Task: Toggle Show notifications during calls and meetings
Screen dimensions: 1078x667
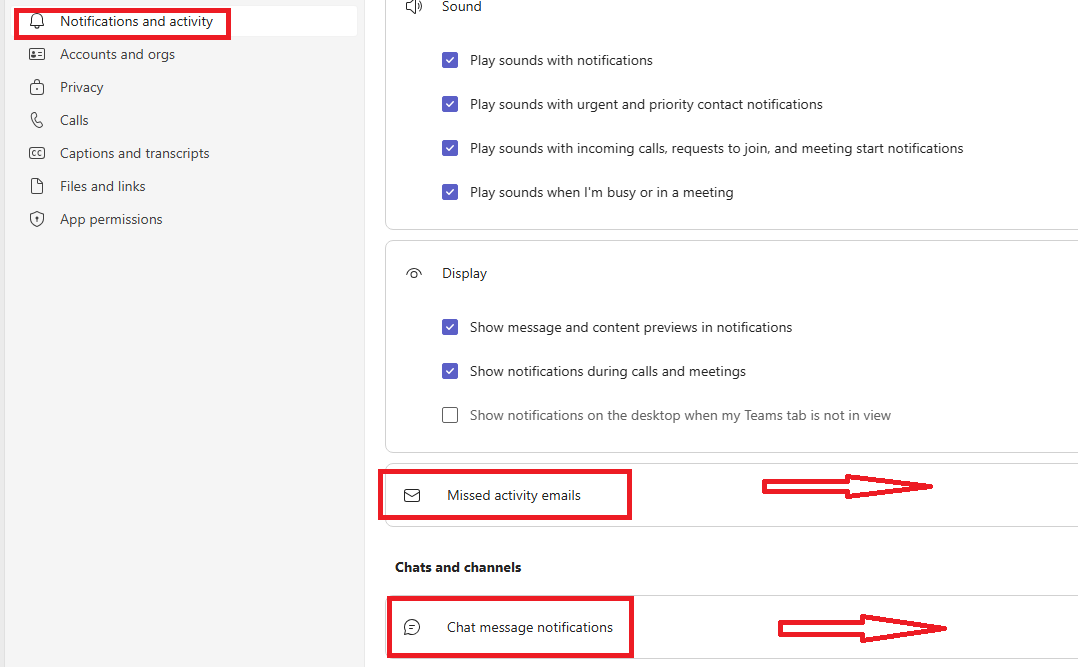Action: (450, 371)
